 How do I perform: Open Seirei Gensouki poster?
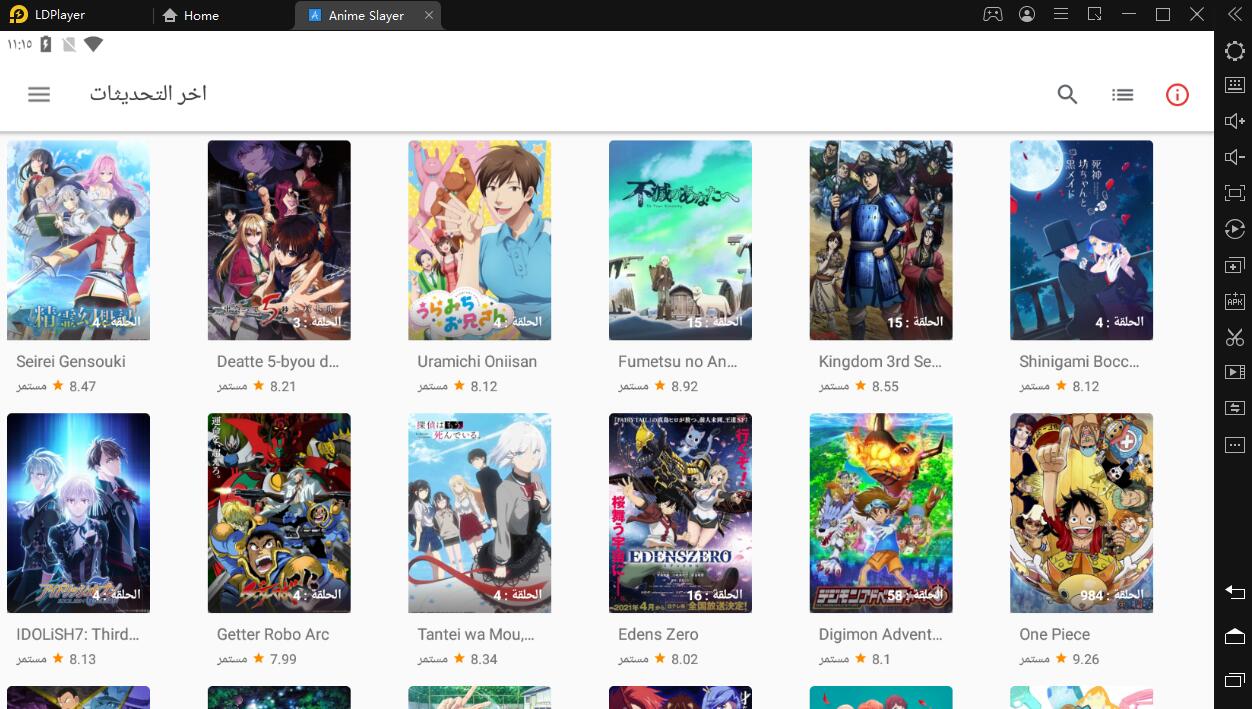point(78,240)
